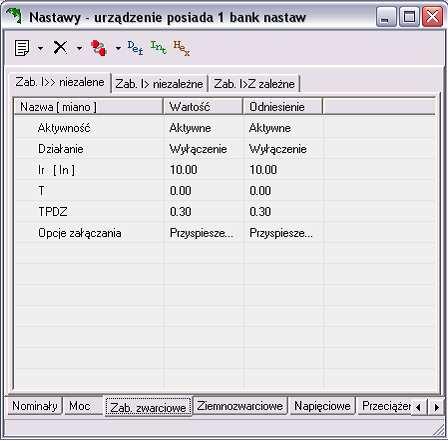This screenshot has height=441, width=448.
Task: Click Ir value 10.00 in Wartość column
Action: coord(184,170)
